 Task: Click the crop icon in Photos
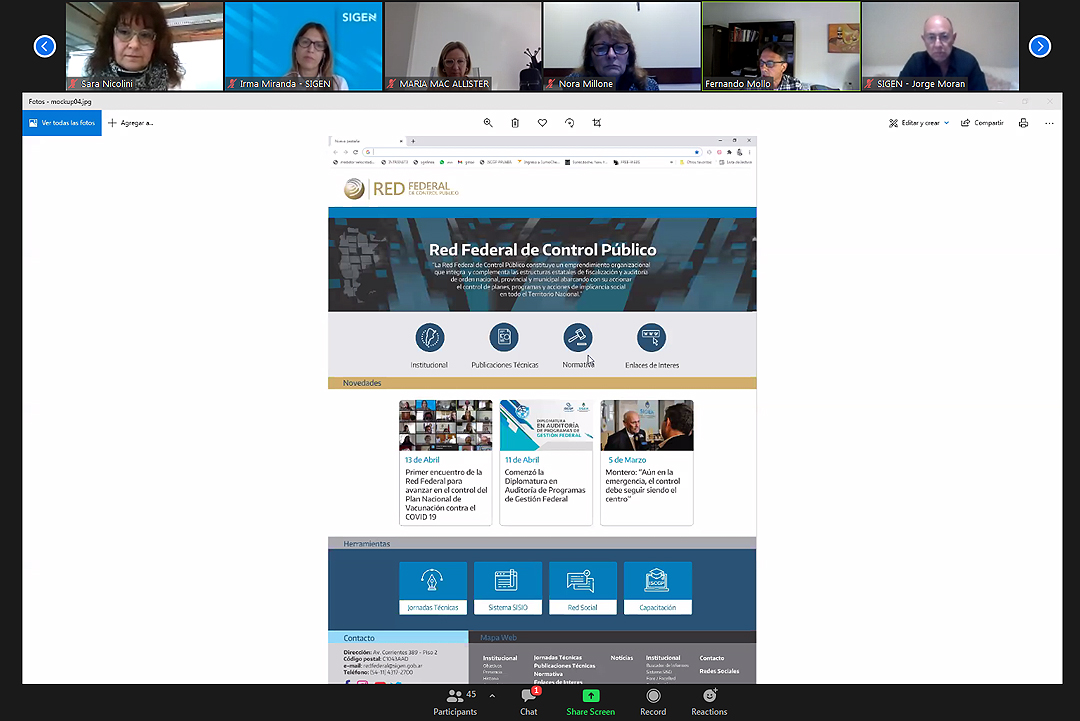click(596, 123)
